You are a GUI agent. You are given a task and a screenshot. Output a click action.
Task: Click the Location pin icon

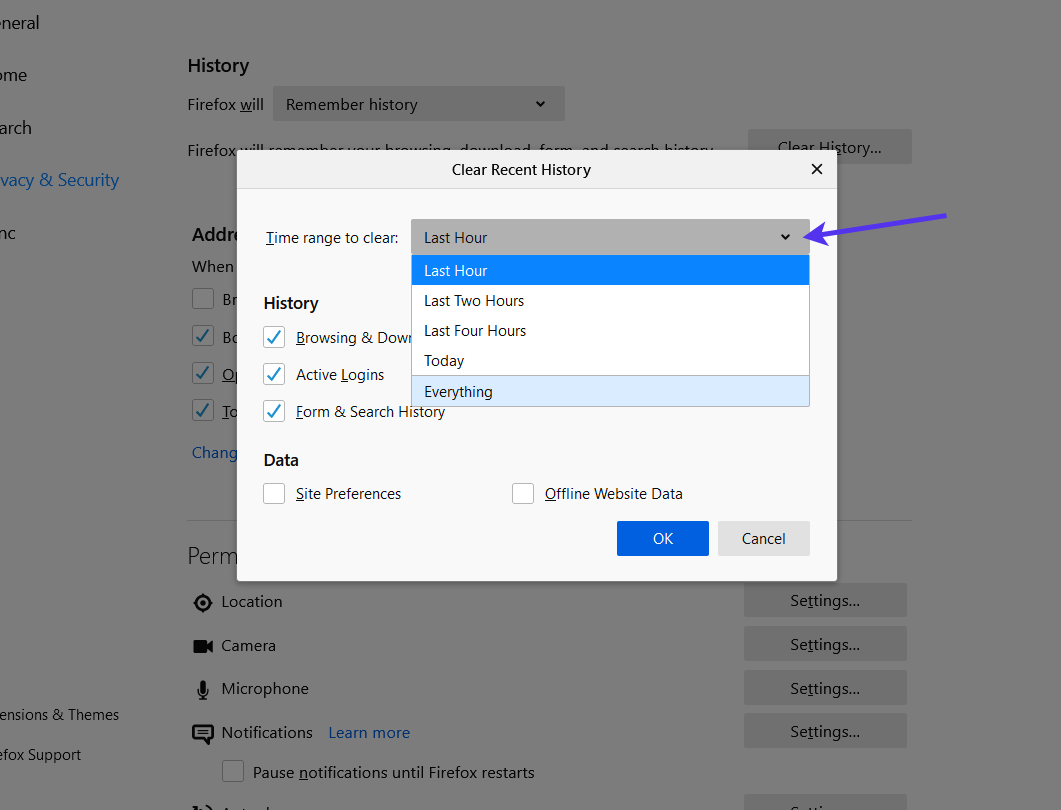[204, 602]
